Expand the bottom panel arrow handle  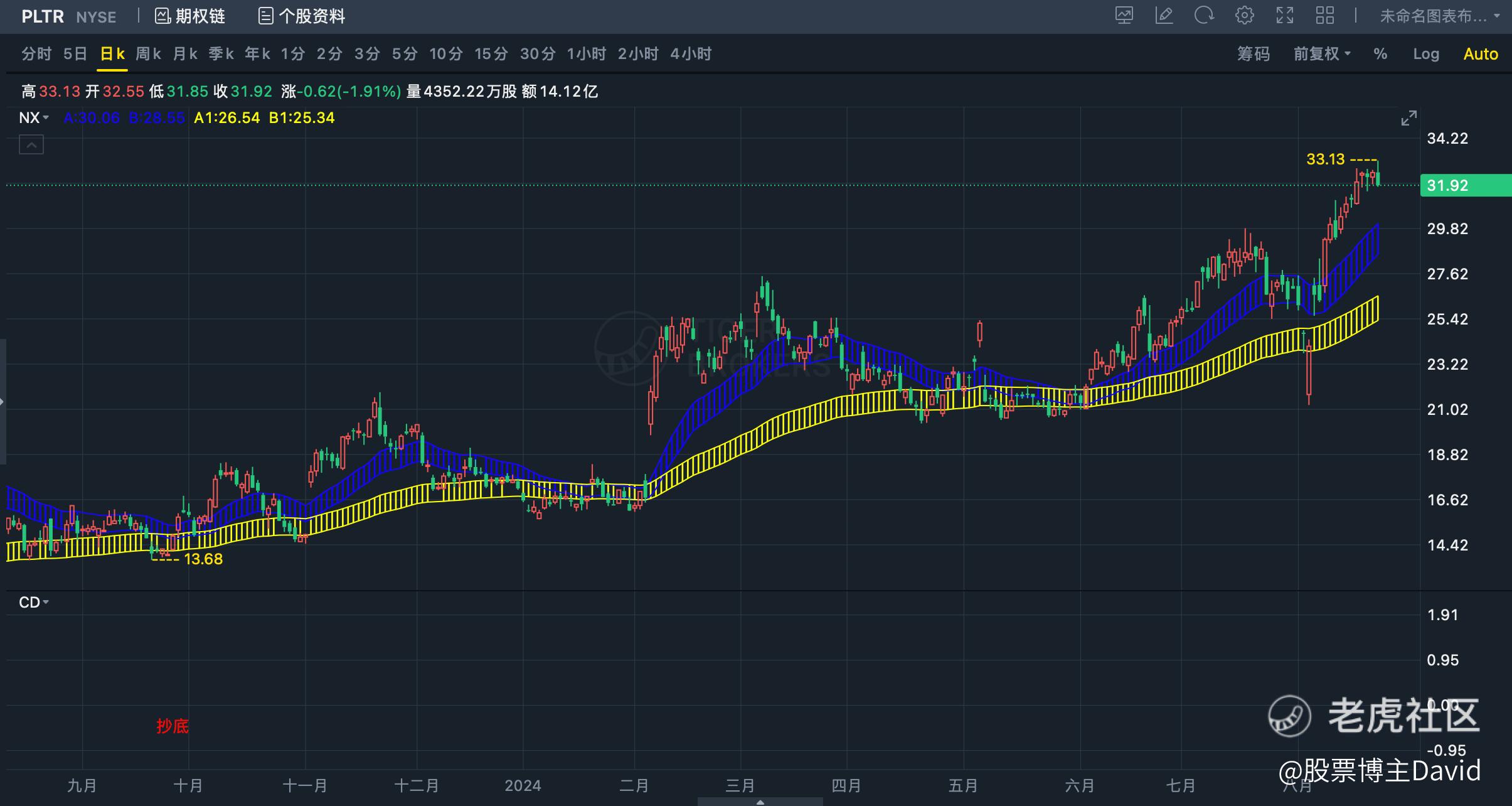click(760, 802)
